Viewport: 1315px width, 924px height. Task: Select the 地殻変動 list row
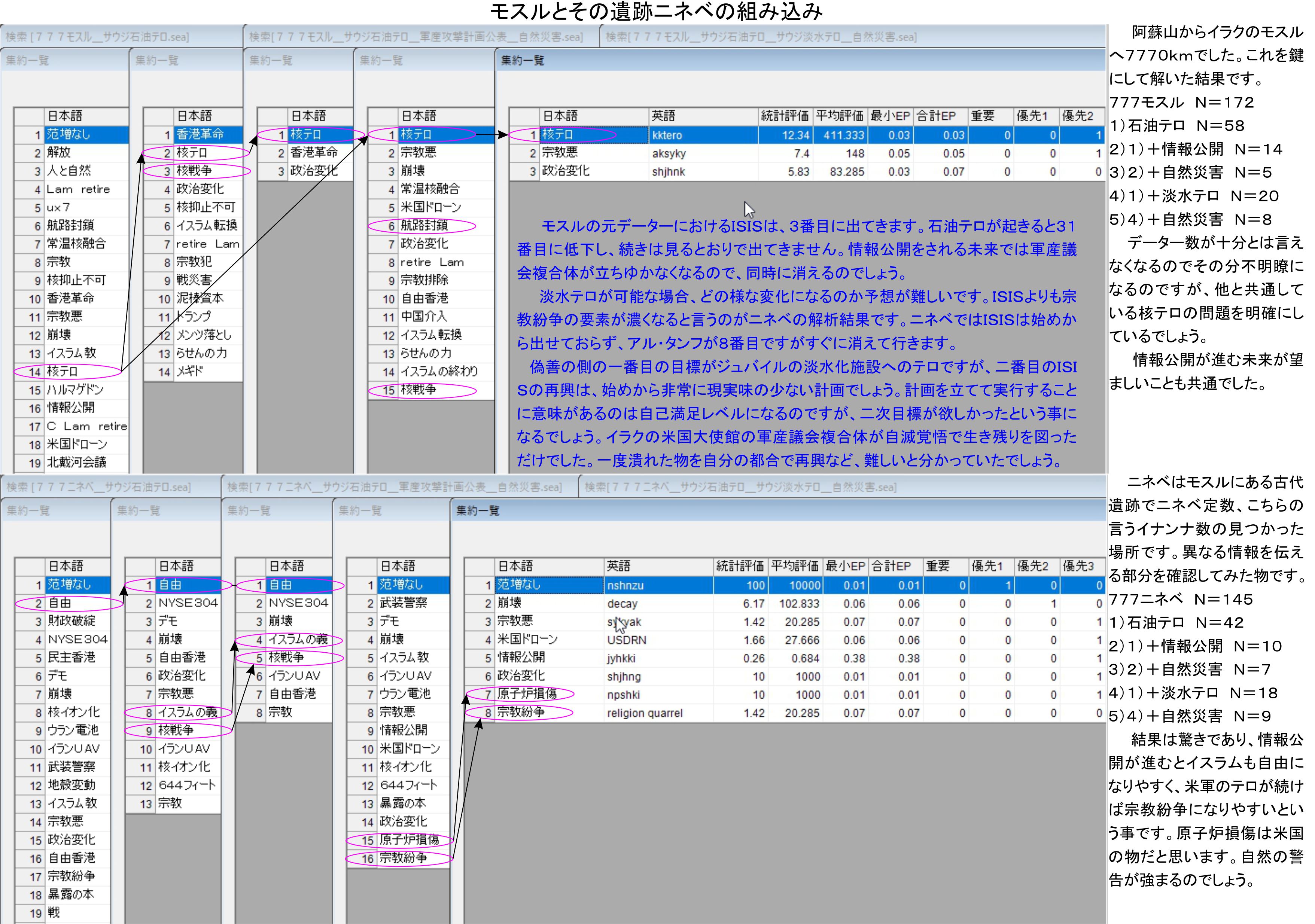point(71,786)
